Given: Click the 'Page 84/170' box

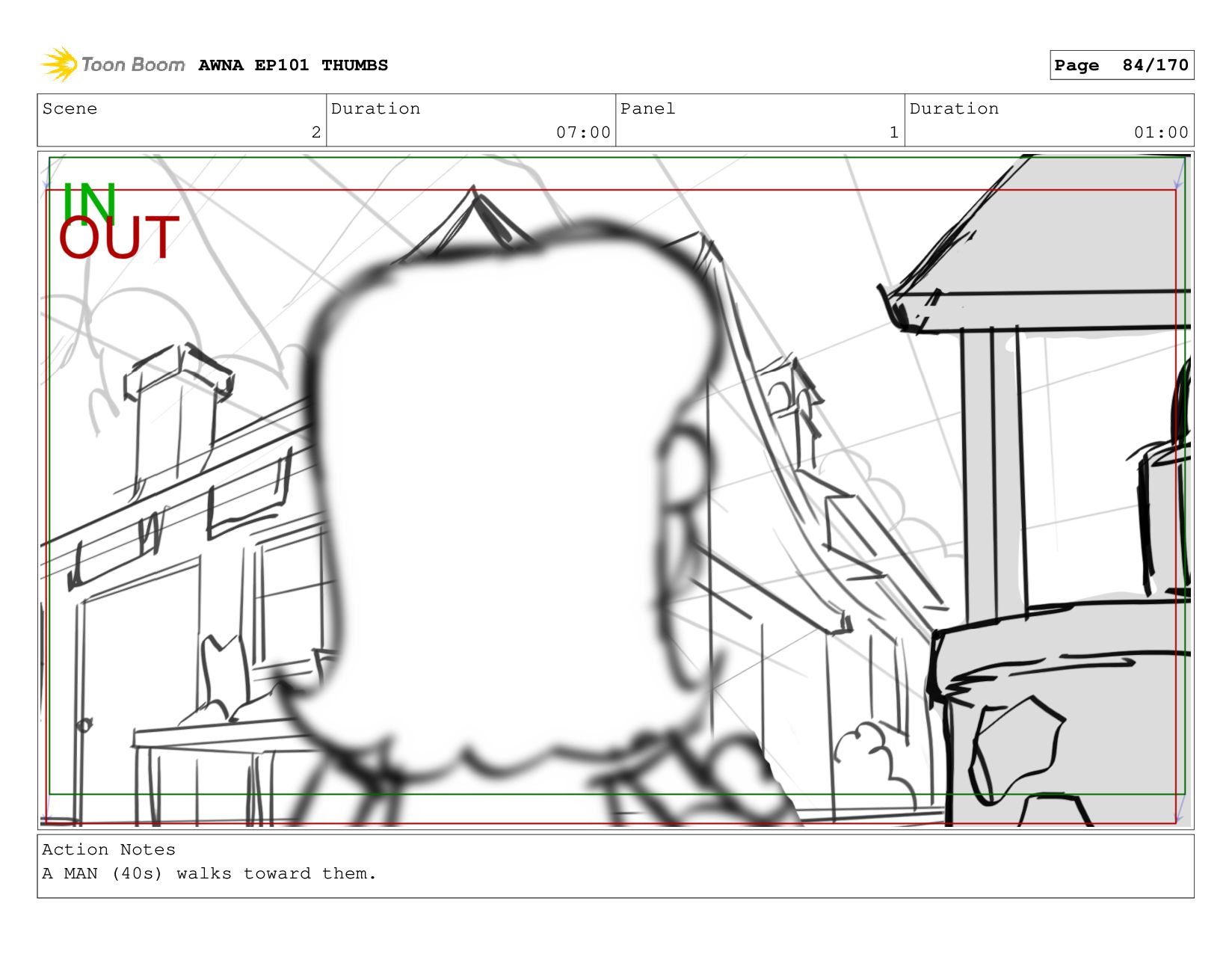Looking at the screenshot, I should [1121, 65].
